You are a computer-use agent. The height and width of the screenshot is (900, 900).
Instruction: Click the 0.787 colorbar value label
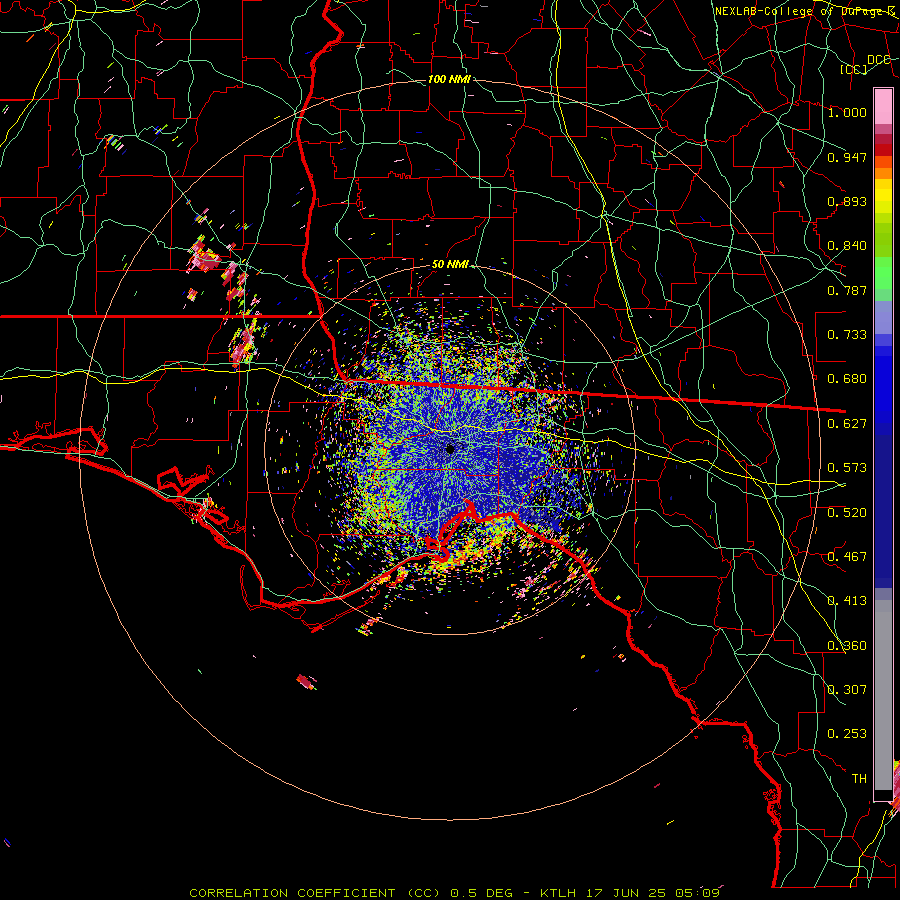coord(847,290)
